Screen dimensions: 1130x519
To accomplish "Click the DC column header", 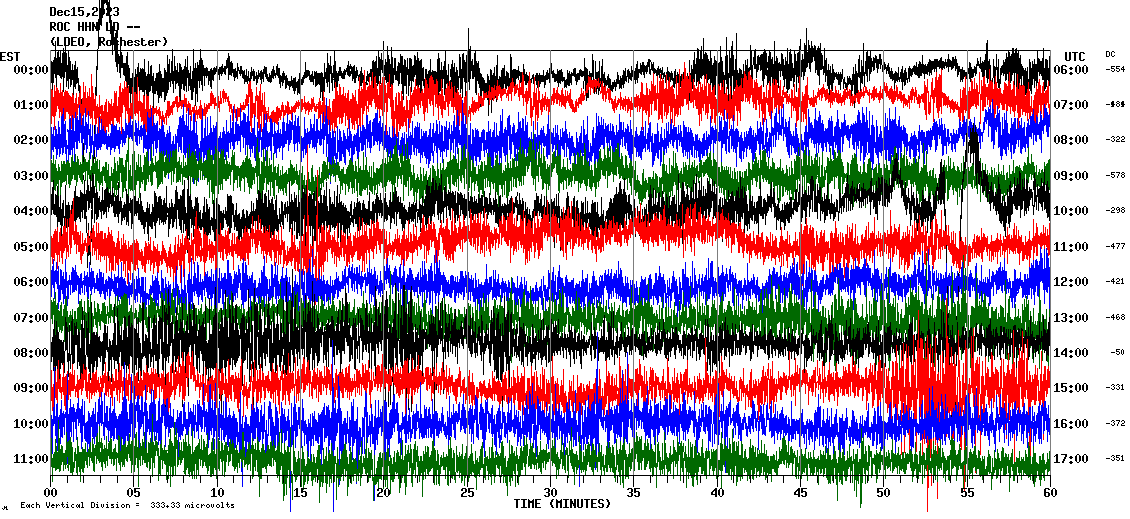I will coord(1110,54).
